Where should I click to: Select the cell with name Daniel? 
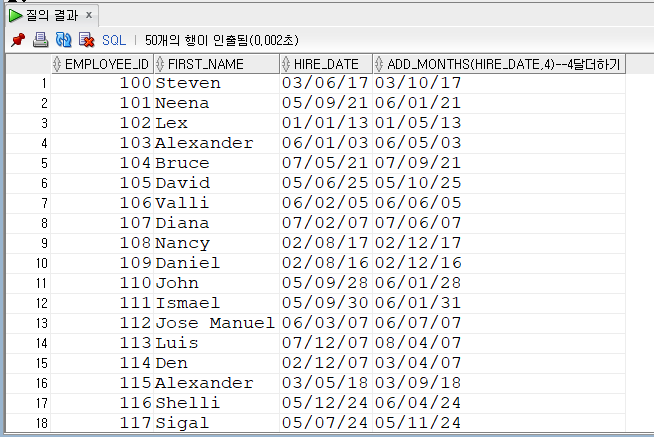tap(216, 264)
